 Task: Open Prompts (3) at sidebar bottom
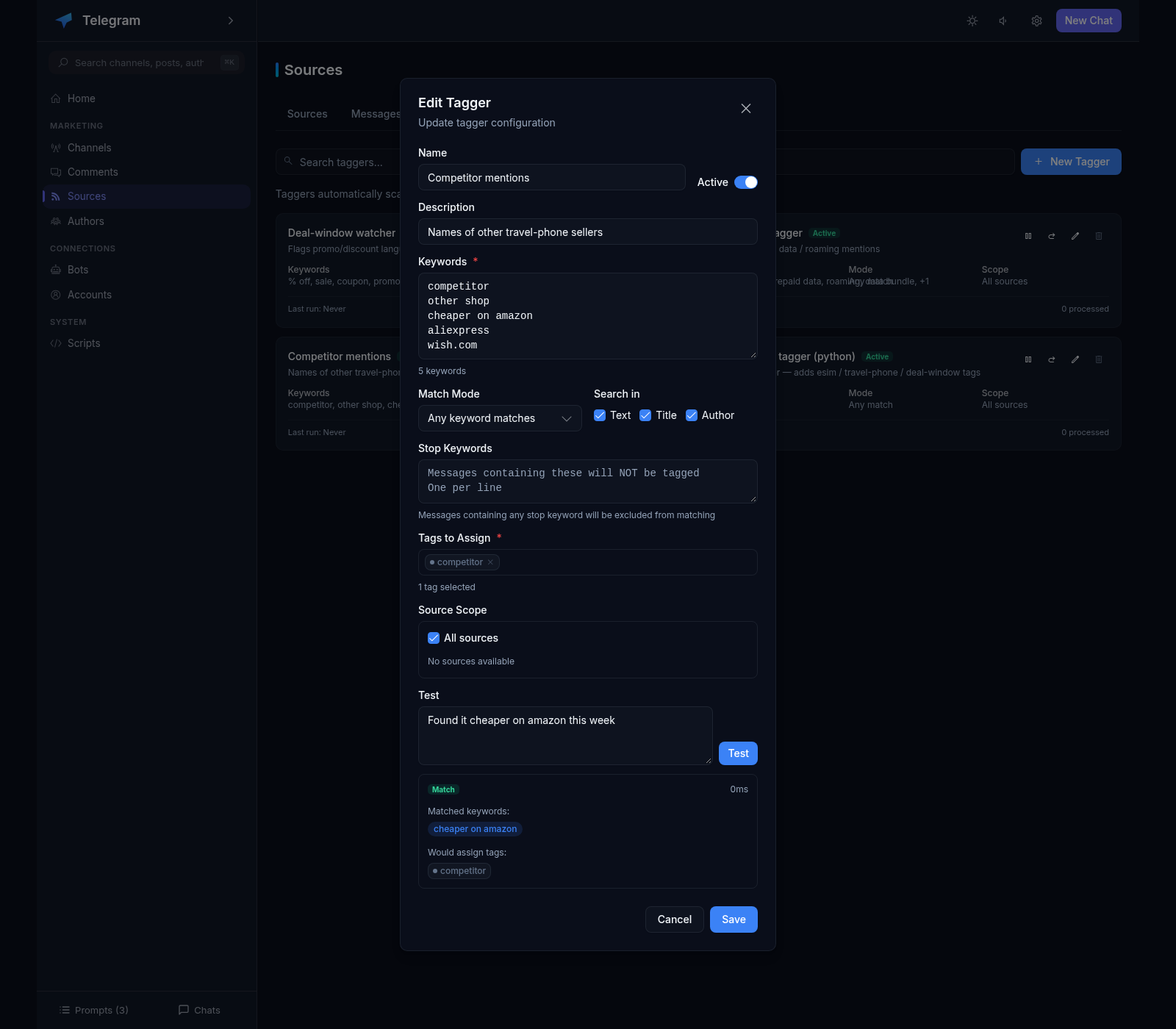tap(94, 1010)
